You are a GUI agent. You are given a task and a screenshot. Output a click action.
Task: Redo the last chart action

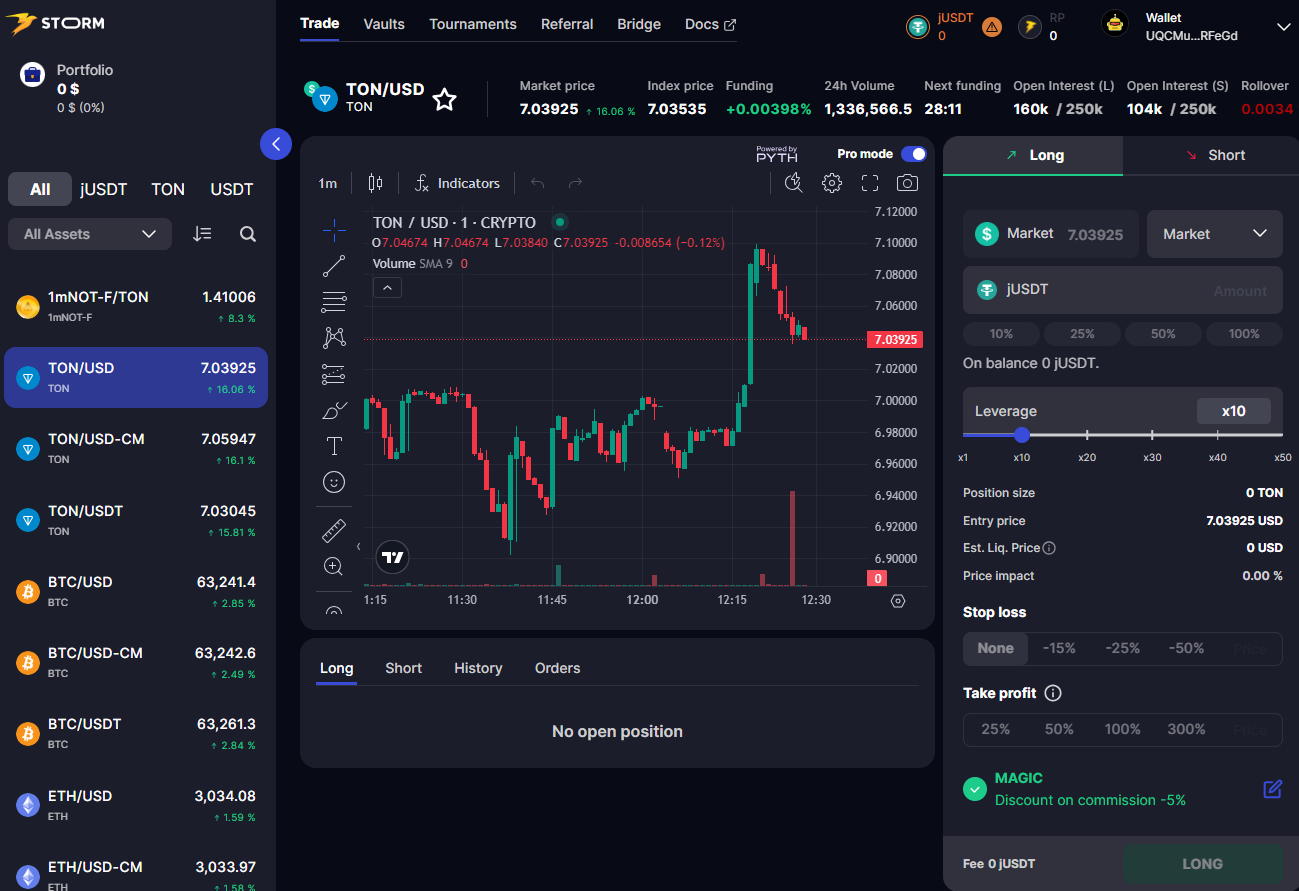click(575, 183)
